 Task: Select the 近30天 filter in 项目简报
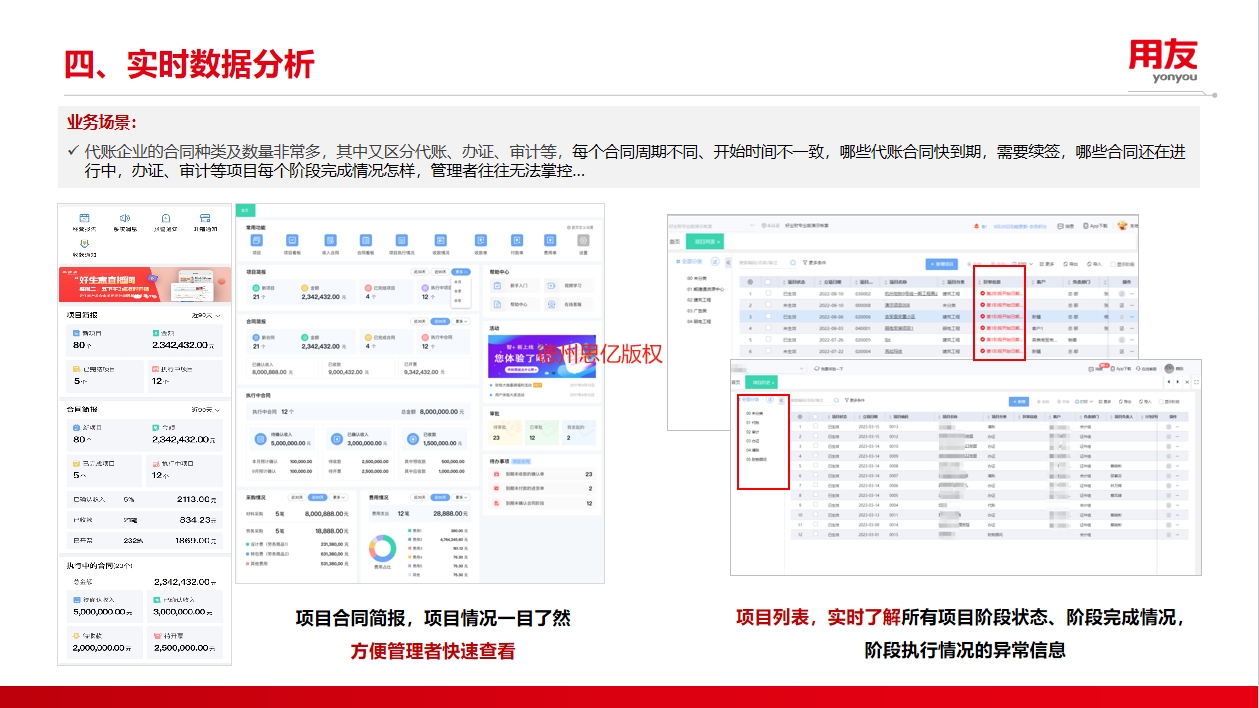(x=421, y=272)
